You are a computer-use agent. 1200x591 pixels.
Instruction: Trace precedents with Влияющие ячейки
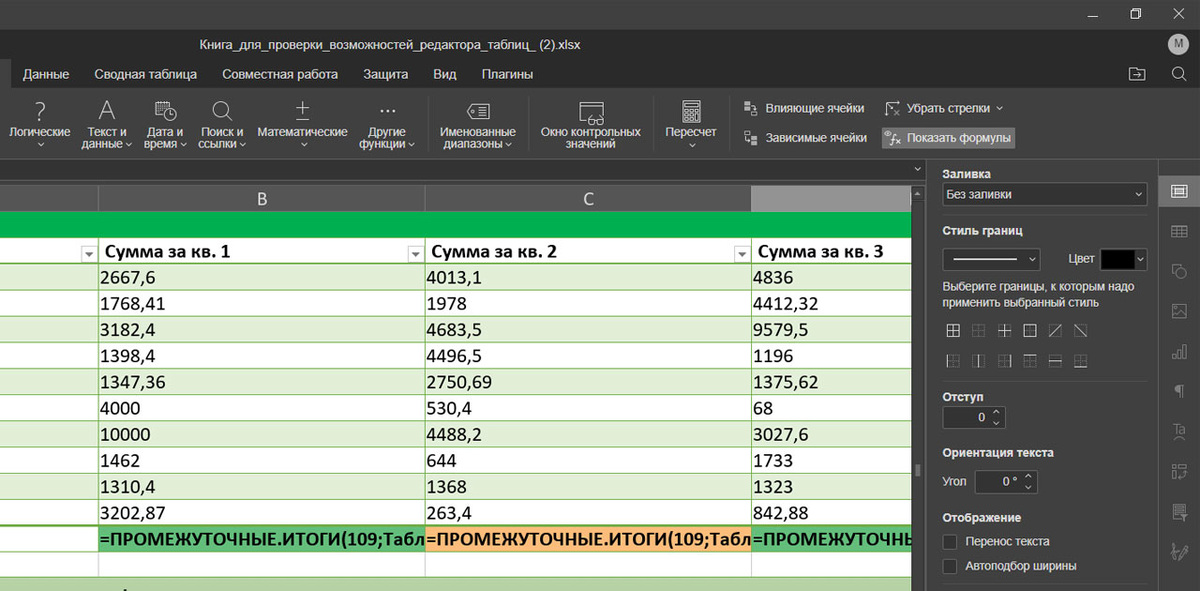tap(805, 108)
